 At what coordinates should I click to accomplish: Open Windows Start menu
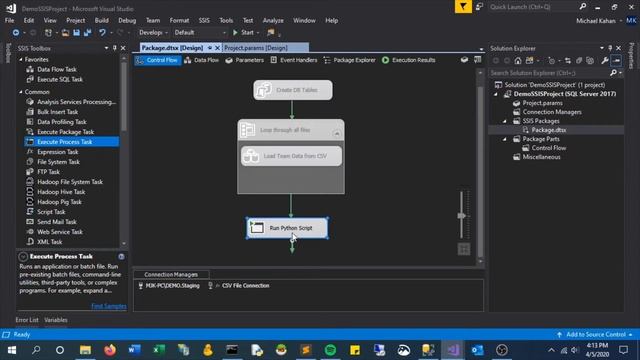[11, 350]
